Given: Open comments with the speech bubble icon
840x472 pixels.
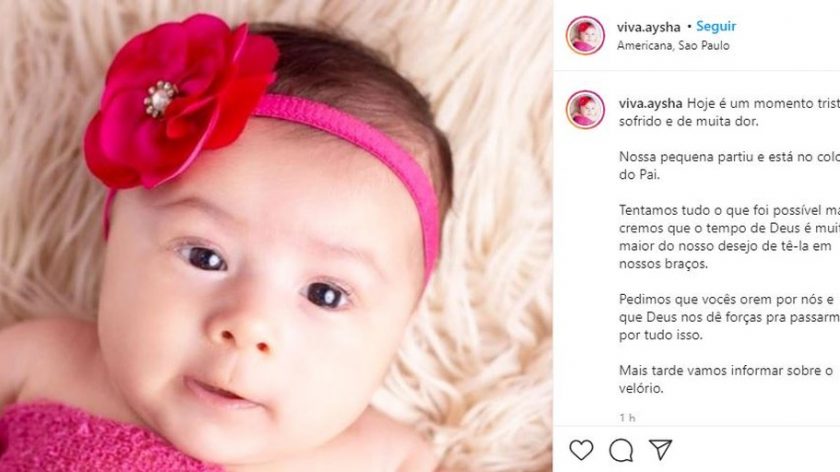Looking at the screenshot, I should pos(621,450).
